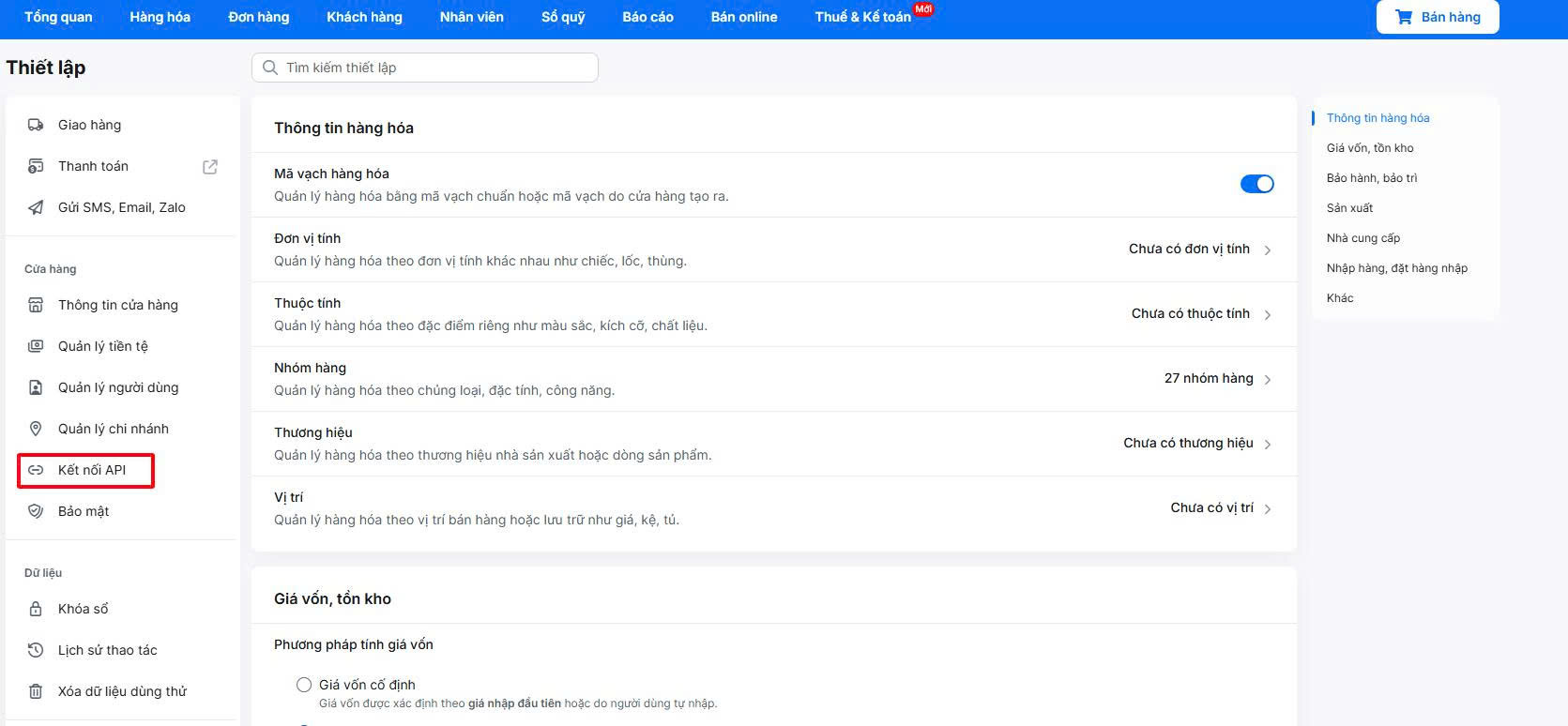Click the Lịch sử thao tác clock icon
The height and width of the screenshot is (726, 1568).
[36, 650]
